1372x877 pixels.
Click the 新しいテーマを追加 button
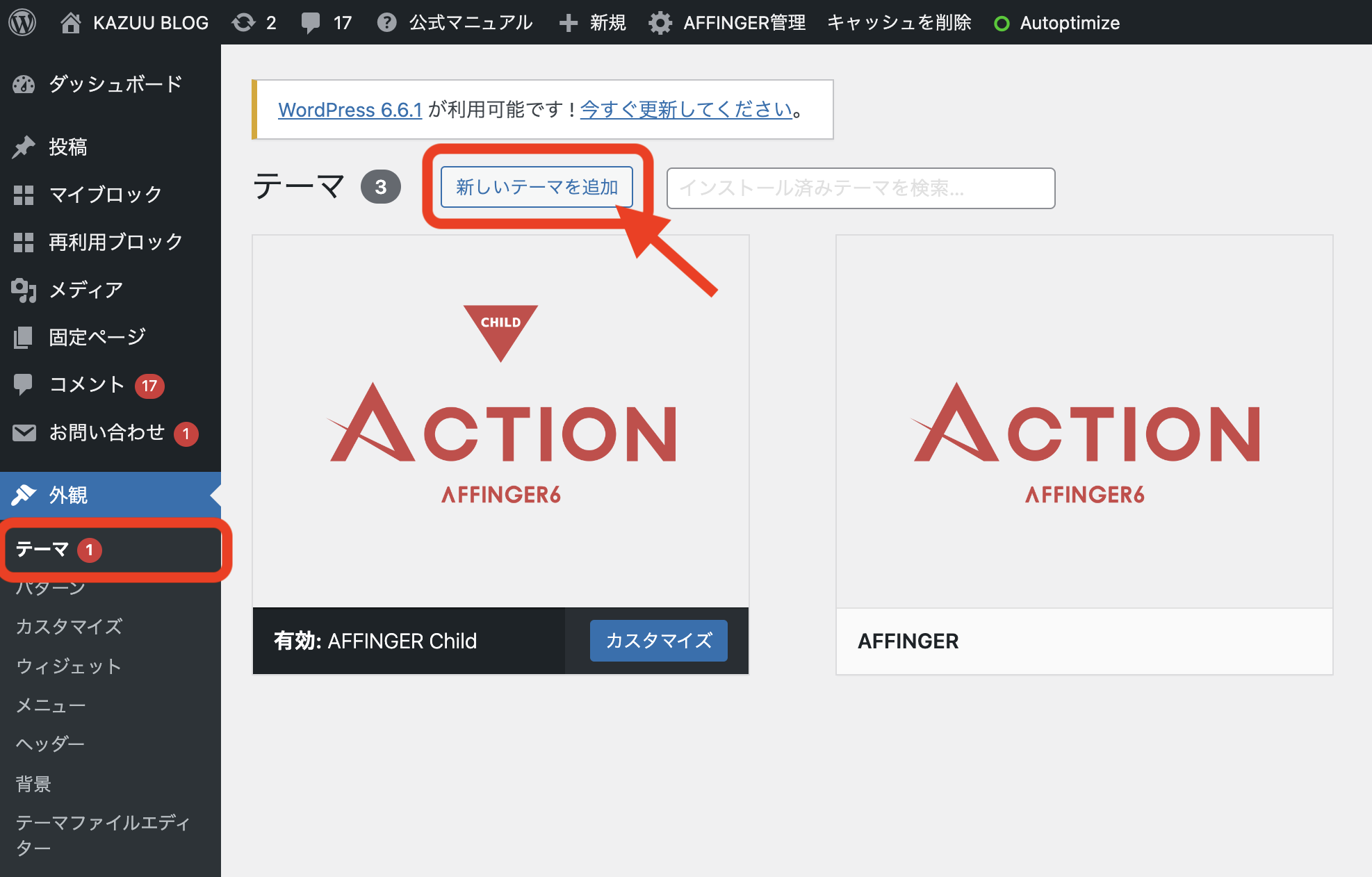(537, 187)
